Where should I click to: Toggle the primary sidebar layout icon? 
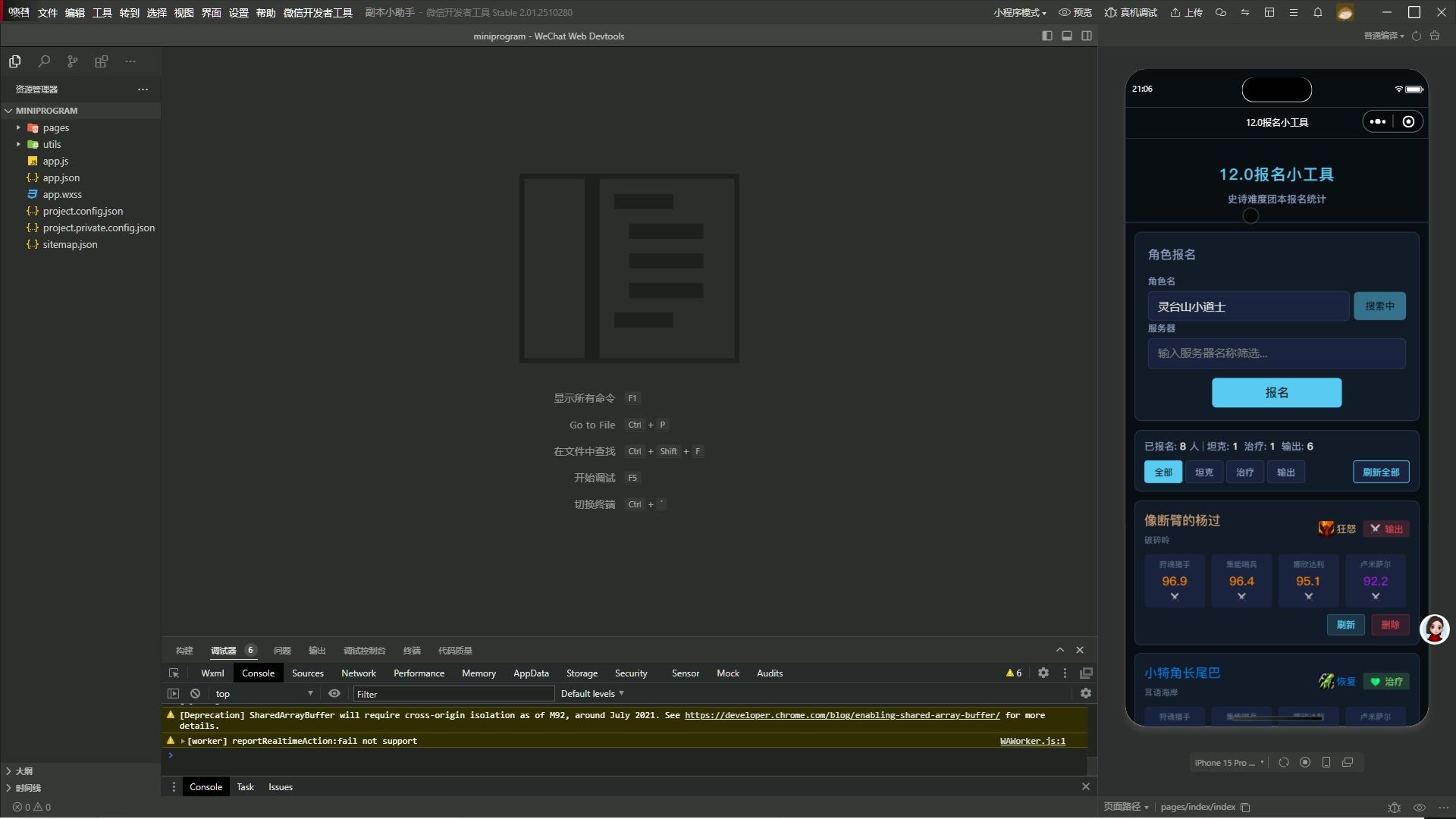pos(1047,36)
